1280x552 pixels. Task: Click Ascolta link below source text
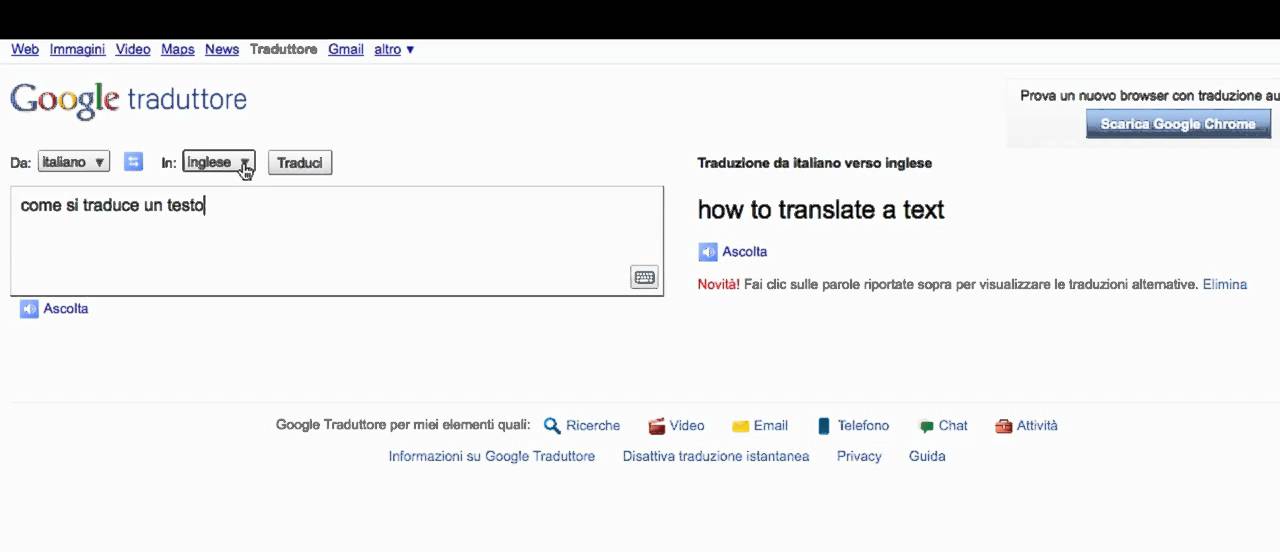pyautogui.click(x=66, y=309)
